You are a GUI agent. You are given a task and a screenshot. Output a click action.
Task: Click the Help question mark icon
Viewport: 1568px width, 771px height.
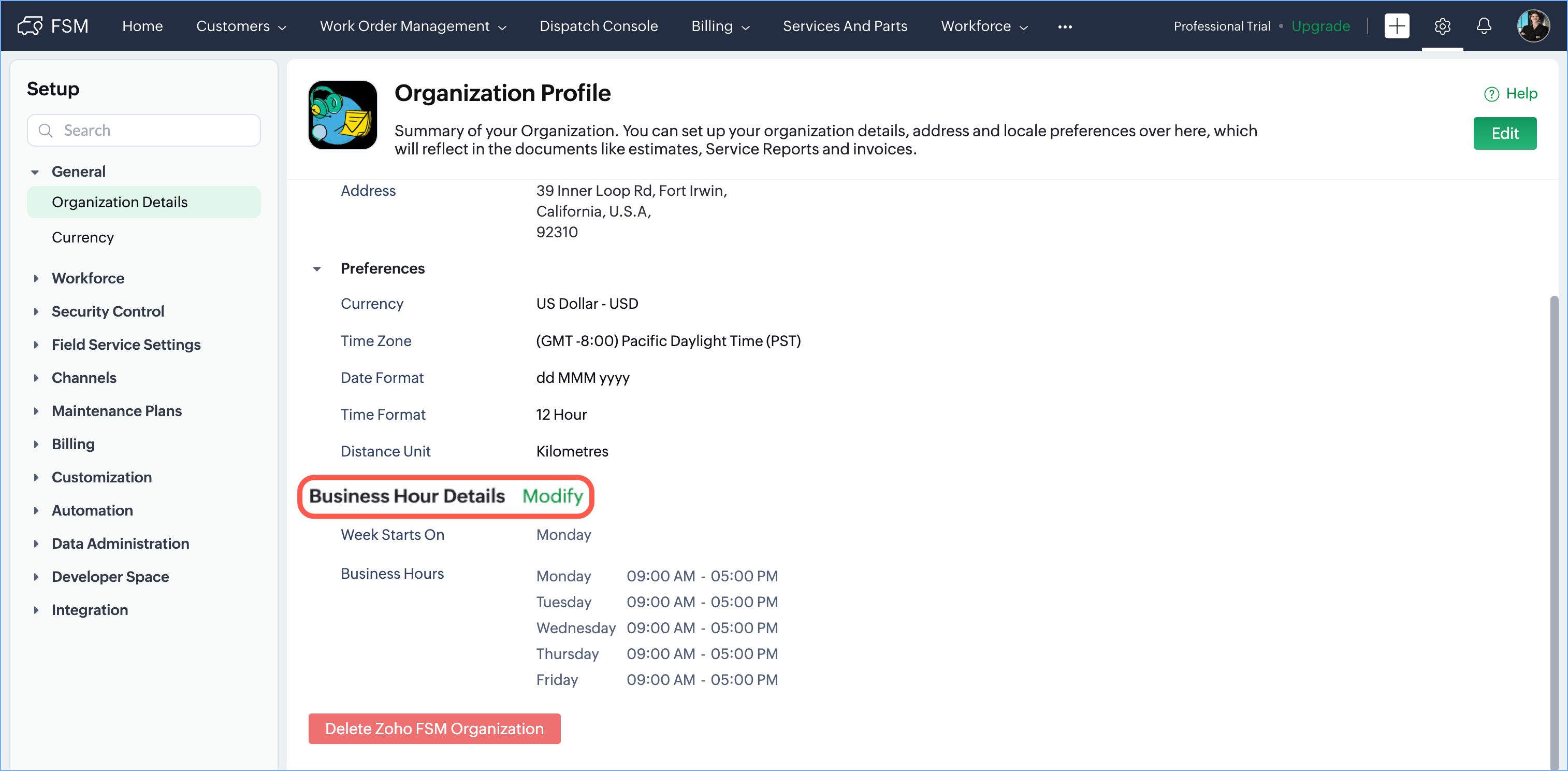[1491, 94]
